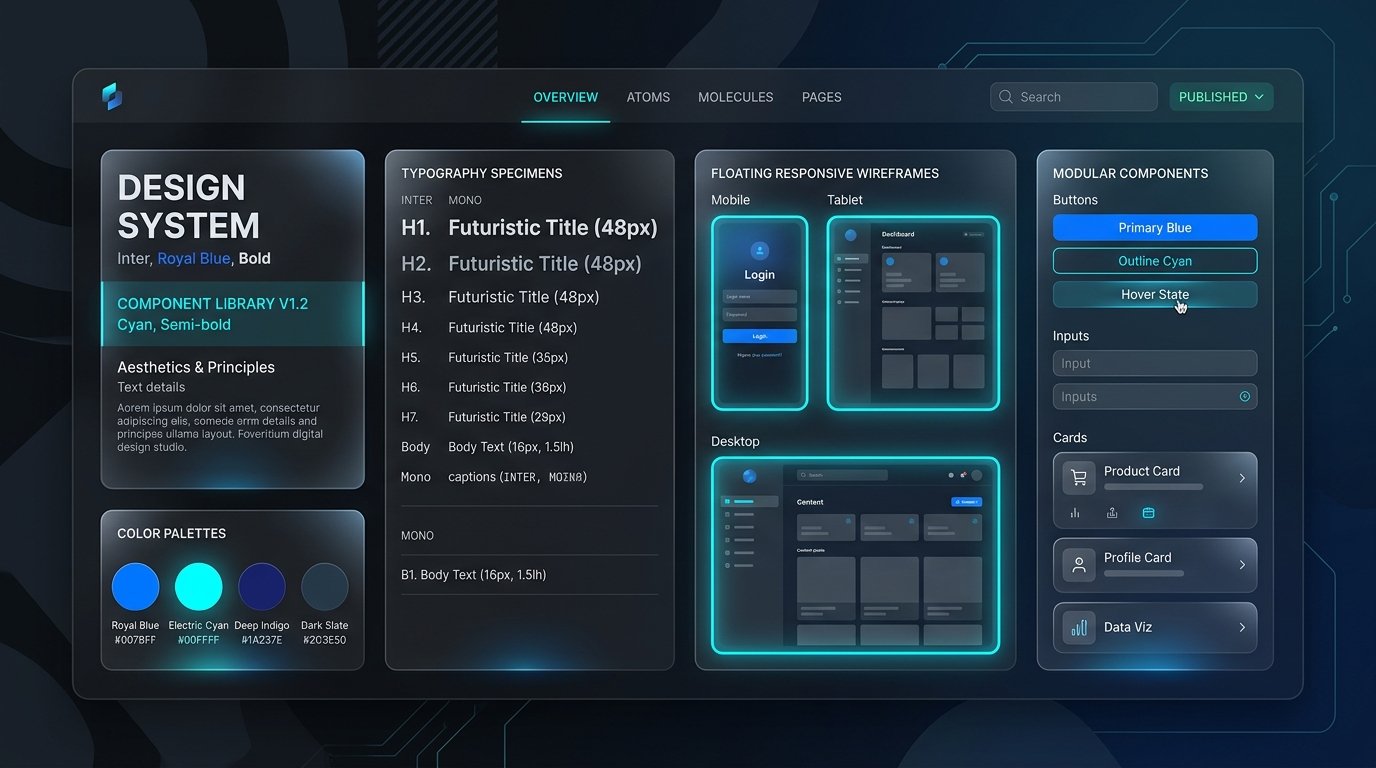The image size is (1376, 768).
Task: Pick the Royal Blue color swatch
Action: [x=135, y=587]
